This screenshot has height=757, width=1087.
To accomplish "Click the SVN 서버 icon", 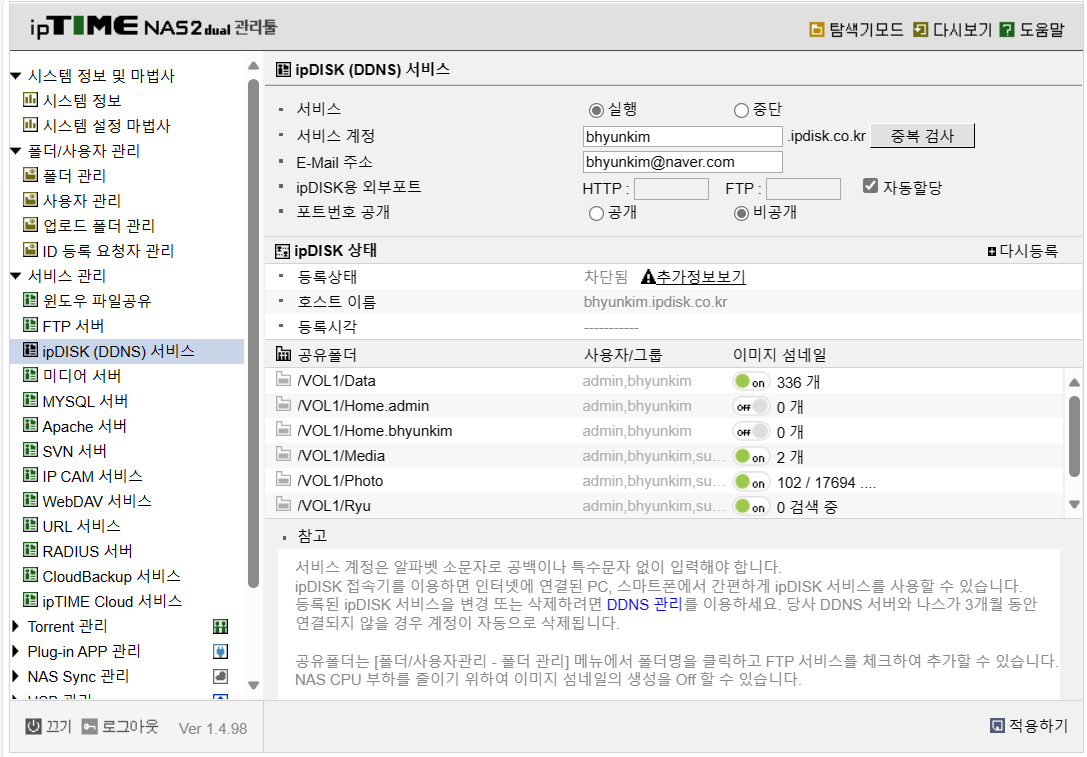I will coord(30,450).
